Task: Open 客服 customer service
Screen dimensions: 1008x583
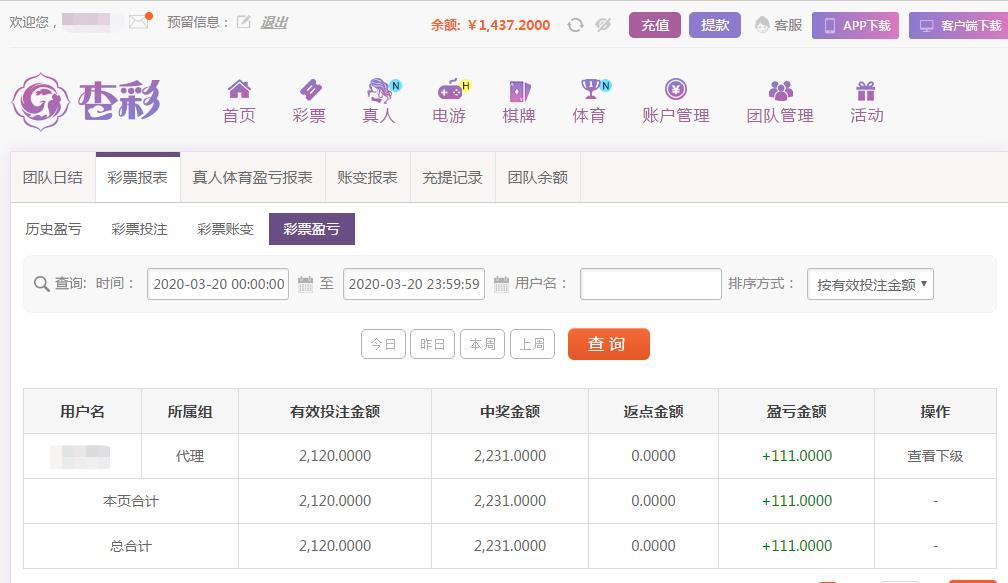Action: (778, 25)
